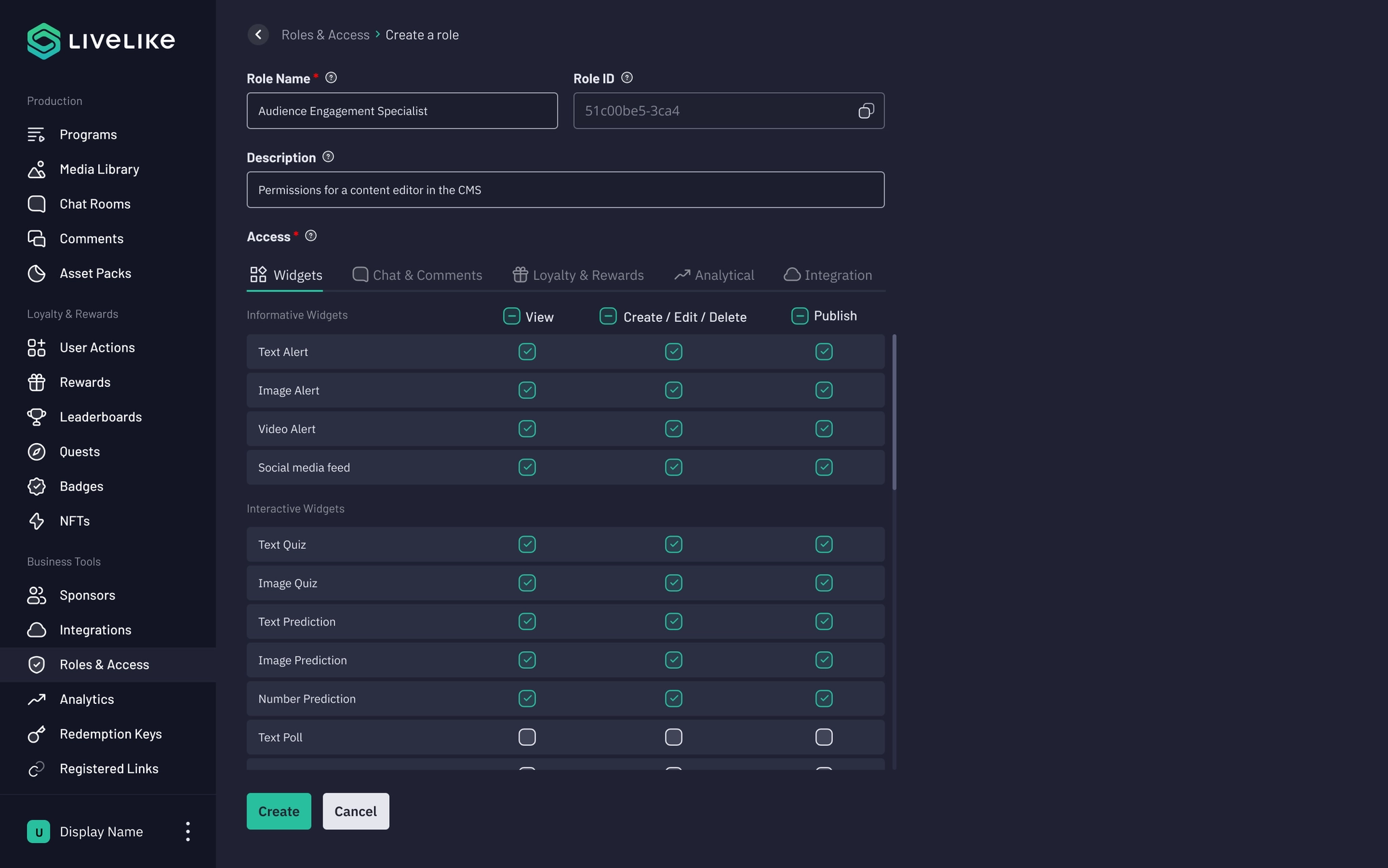Click the Quests compass icon

coord(37,452)
